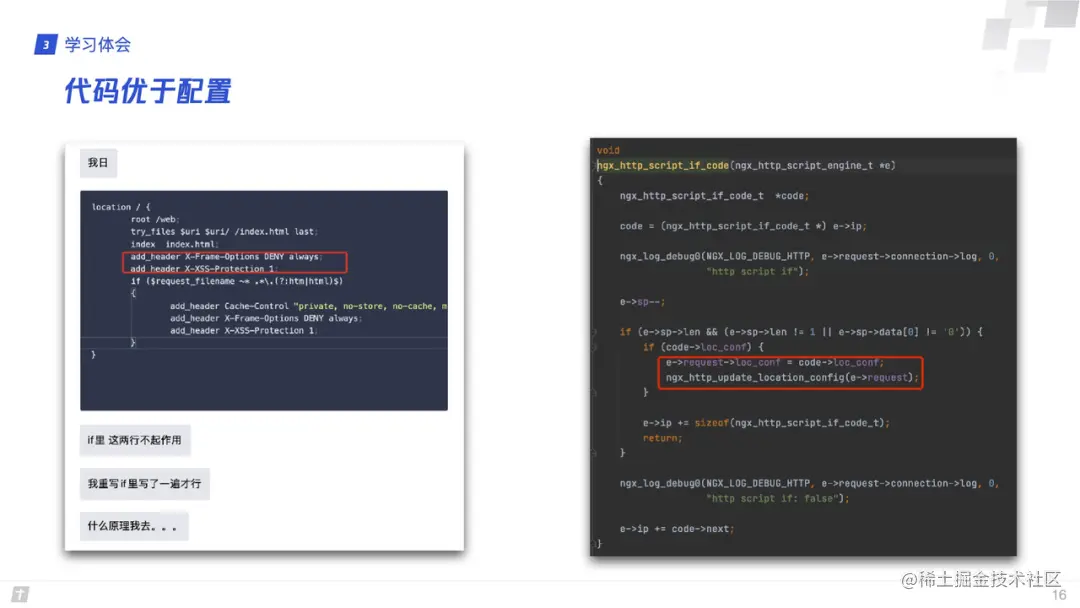Click the line location / { in the config
The width and height of the screenshot is (1080, 608).
[x=121, y=207]
